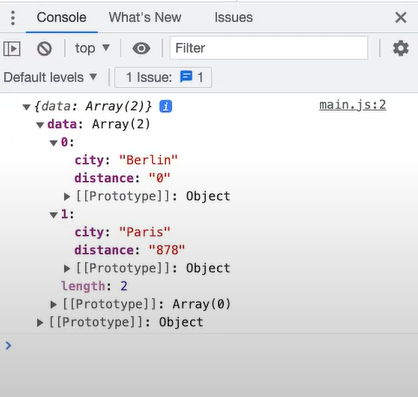Open the Default levels dropdown
Screen dimensions: 418x397
50,77
